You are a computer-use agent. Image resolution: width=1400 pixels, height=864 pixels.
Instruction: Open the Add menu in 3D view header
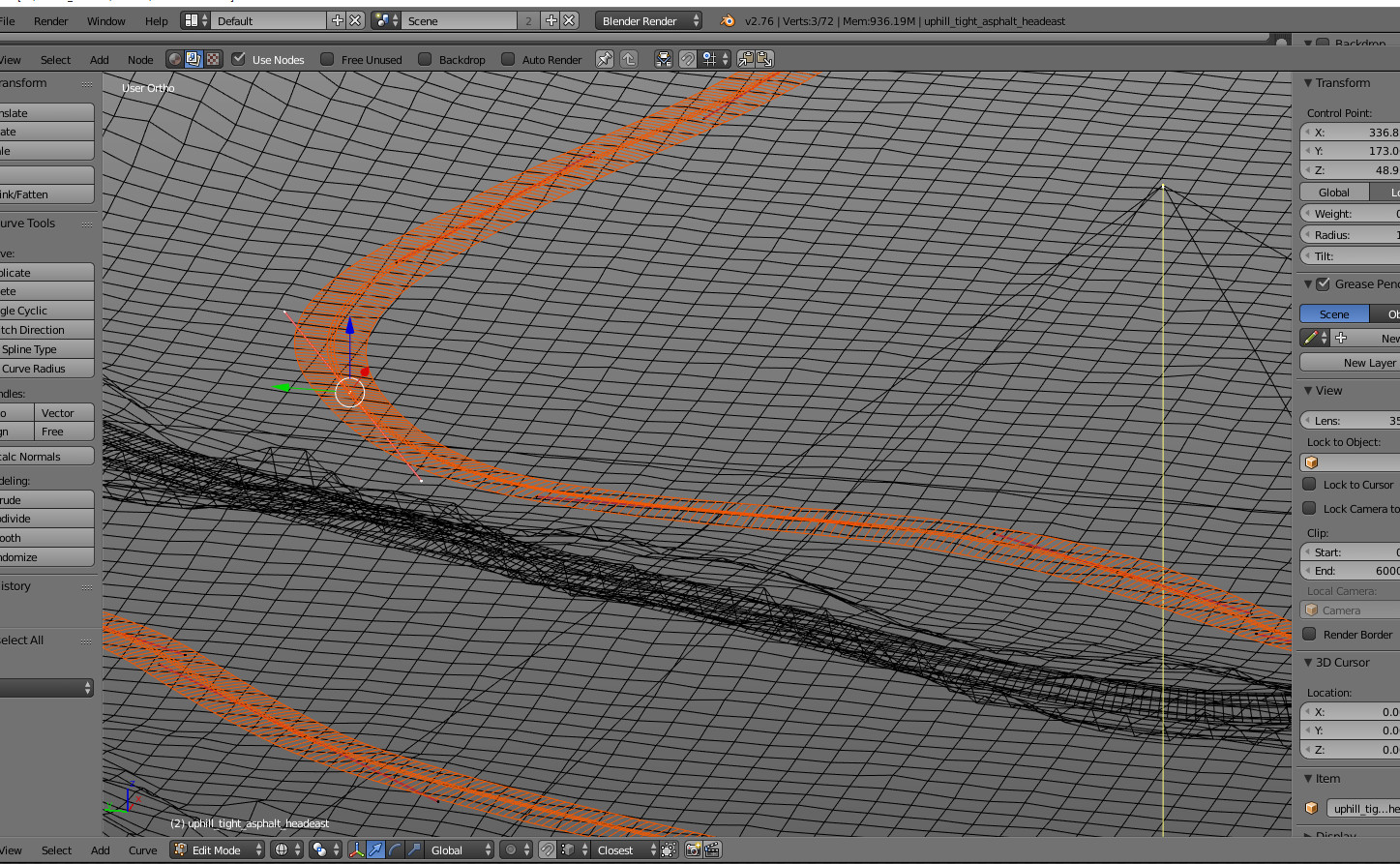click(x=101, y=850)
